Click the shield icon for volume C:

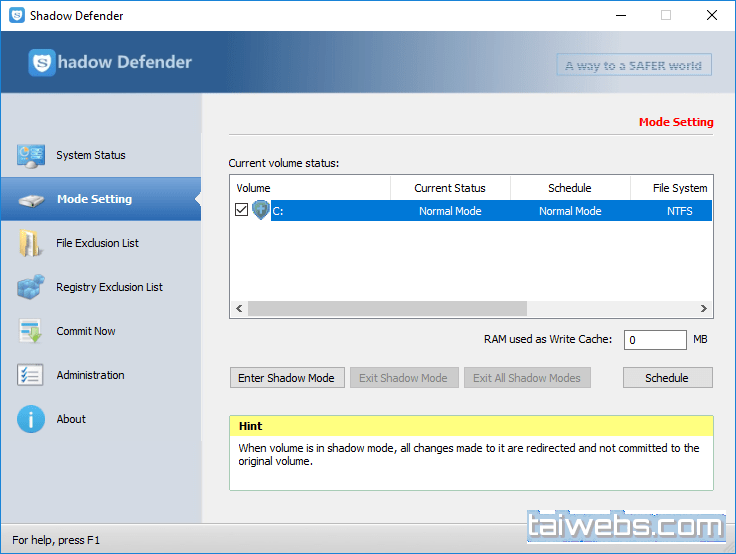coord(261,211)
